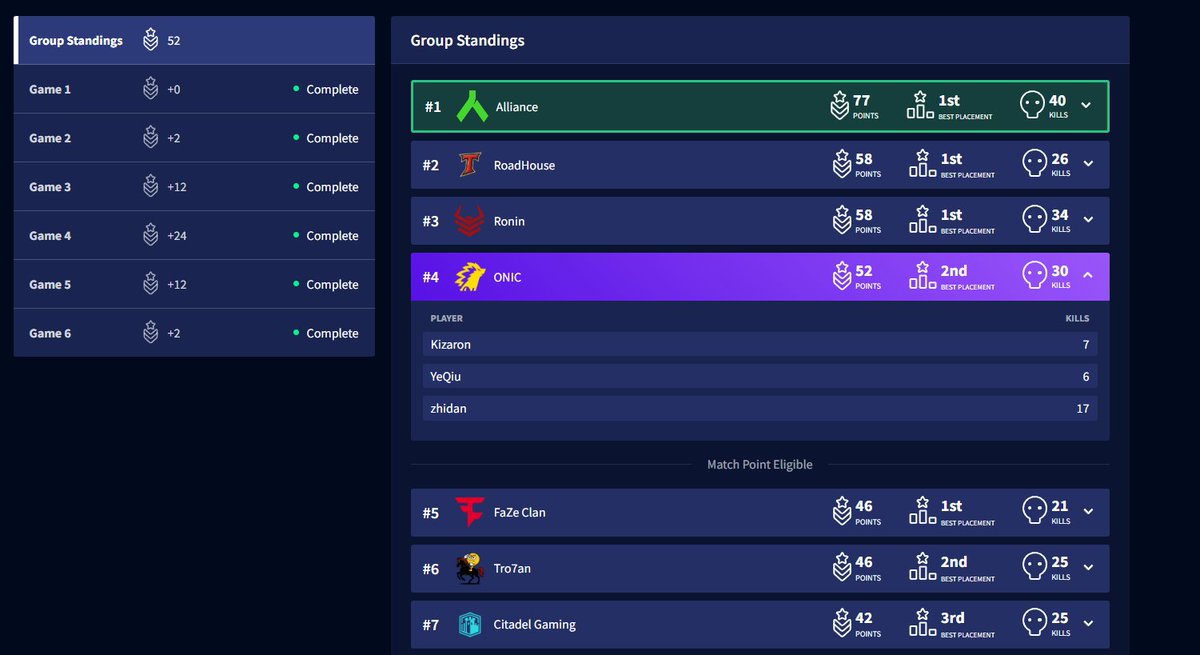Click the Complete status of Game 6
1200x655 pixels.
(x=332, y=333)
